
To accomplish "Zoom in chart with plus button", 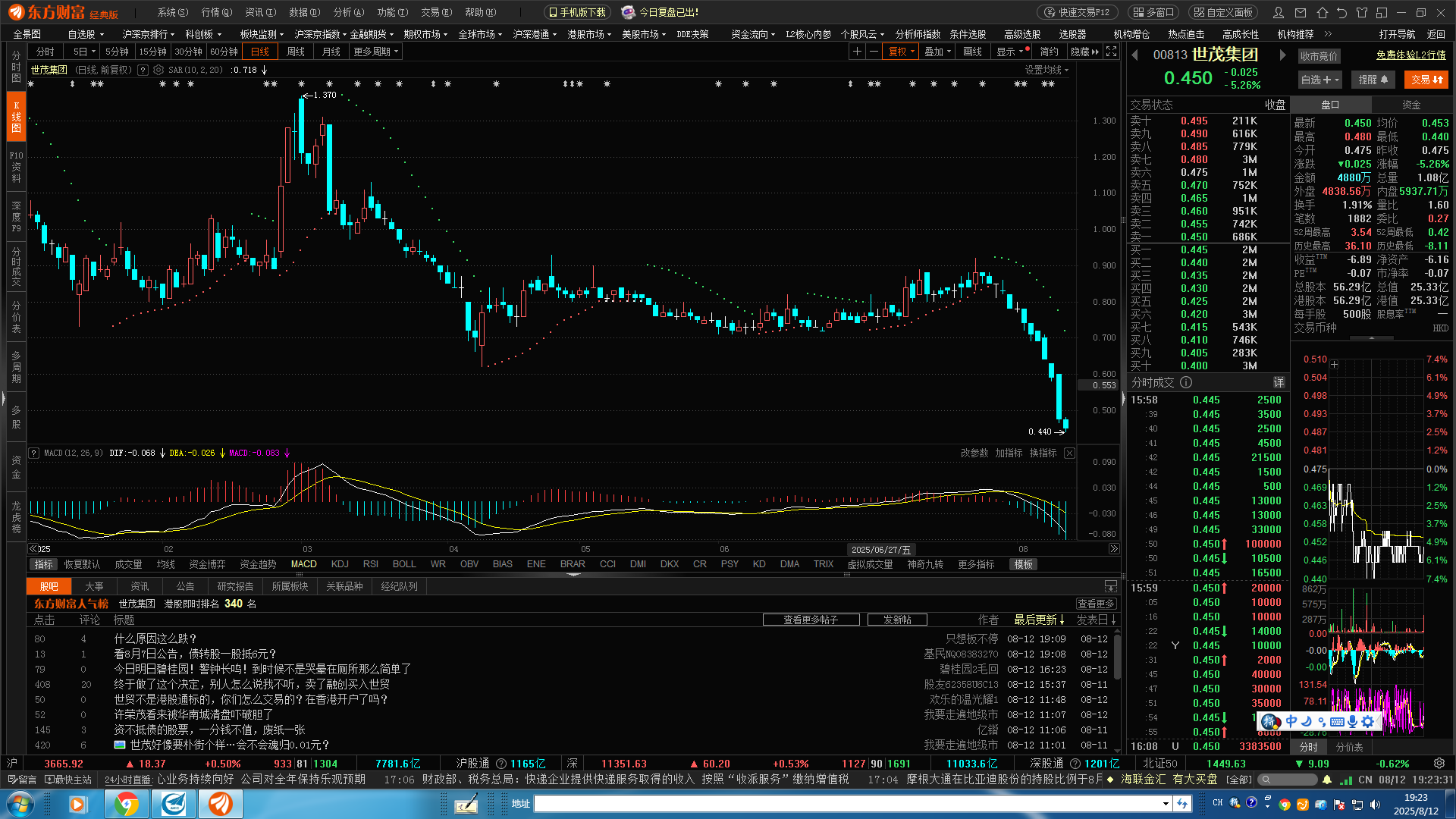I will [857, 52].
